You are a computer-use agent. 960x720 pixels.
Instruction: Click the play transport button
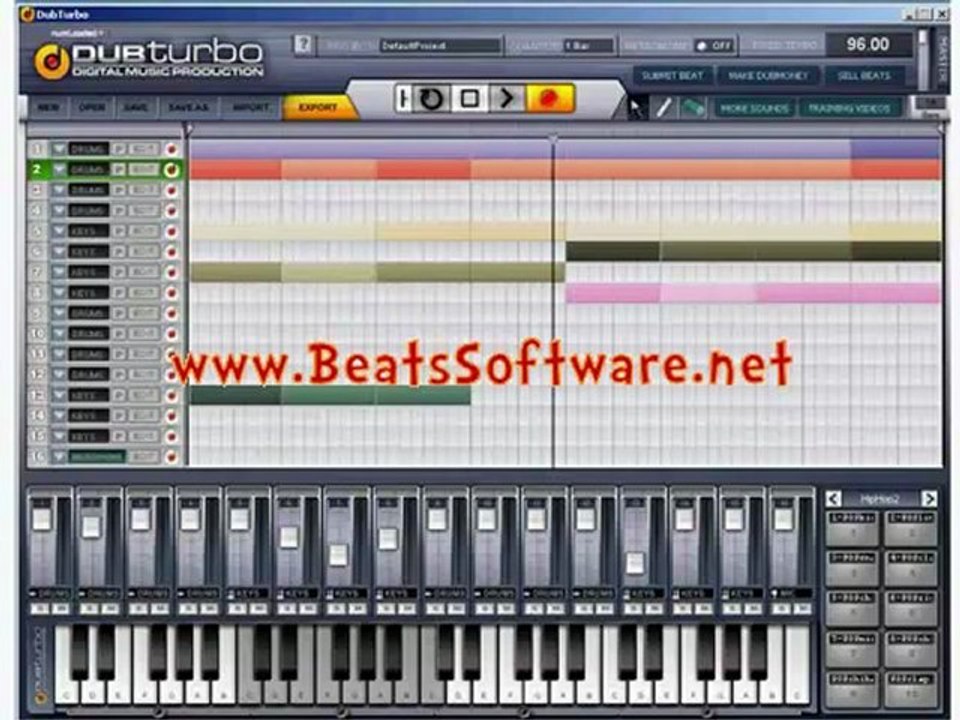507,98
